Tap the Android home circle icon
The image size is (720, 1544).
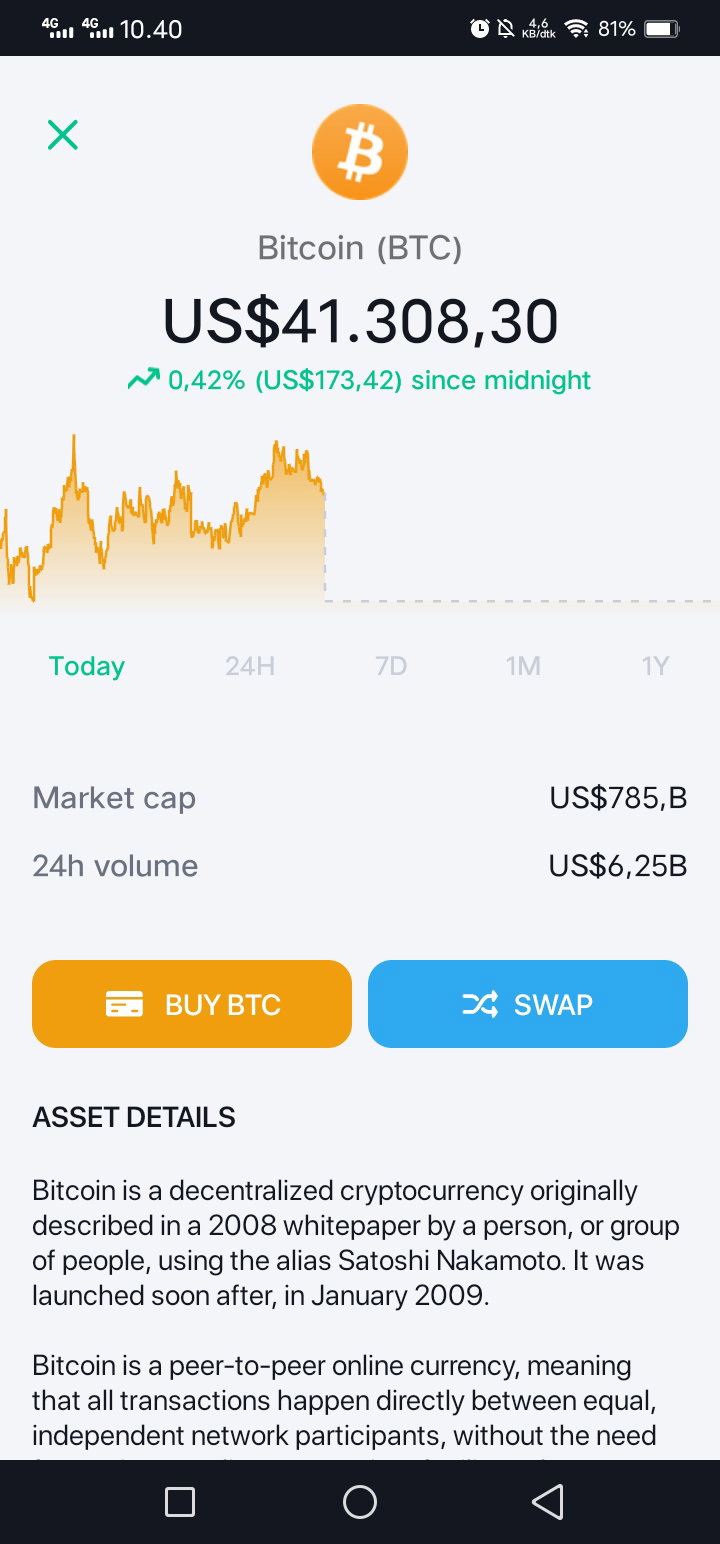pyautogui.click(x=360, y=1501)
